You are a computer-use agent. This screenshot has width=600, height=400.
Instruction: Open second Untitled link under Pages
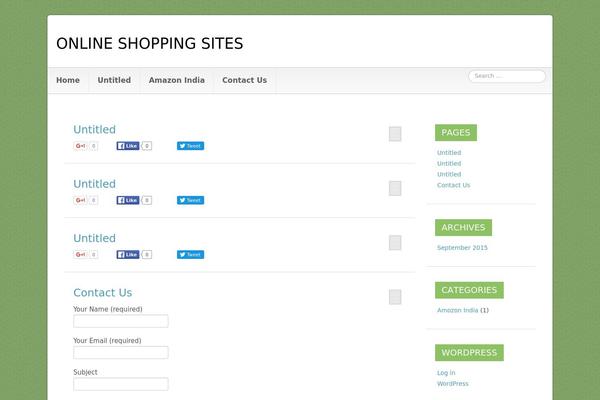(449, 163)
